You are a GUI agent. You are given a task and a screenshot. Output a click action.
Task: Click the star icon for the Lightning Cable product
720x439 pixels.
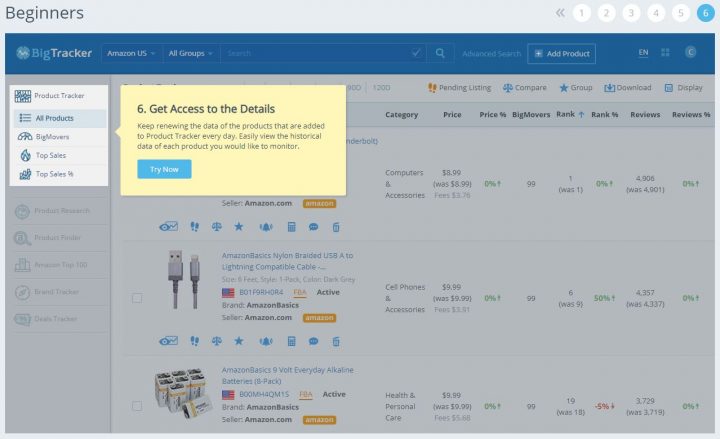(x=239, y=341)
